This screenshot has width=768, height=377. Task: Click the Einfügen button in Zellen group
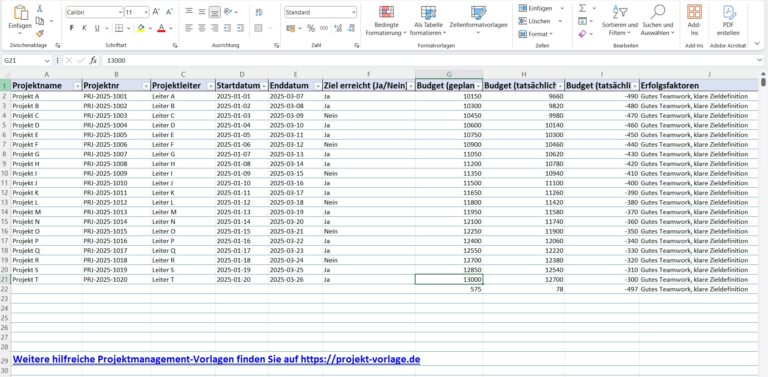point(536,8)
